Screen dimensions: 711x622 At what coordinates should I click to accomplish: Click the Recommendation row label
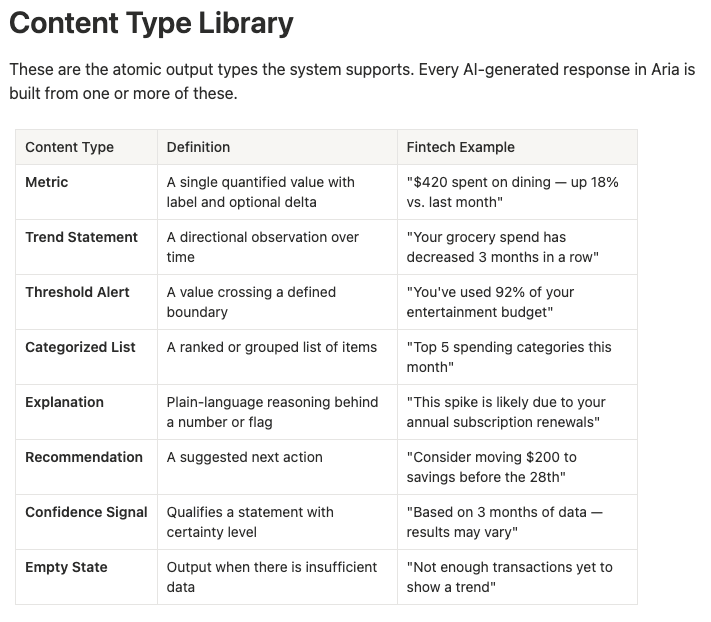84,457
